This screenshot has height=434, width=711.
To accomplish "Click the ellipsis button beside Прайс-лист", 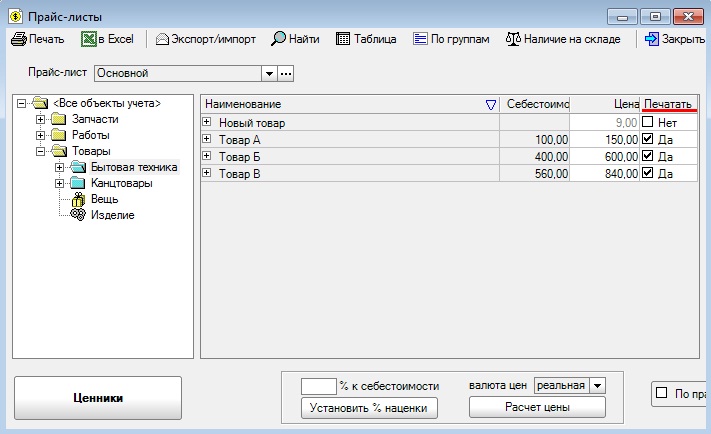I will pos(286,73).
